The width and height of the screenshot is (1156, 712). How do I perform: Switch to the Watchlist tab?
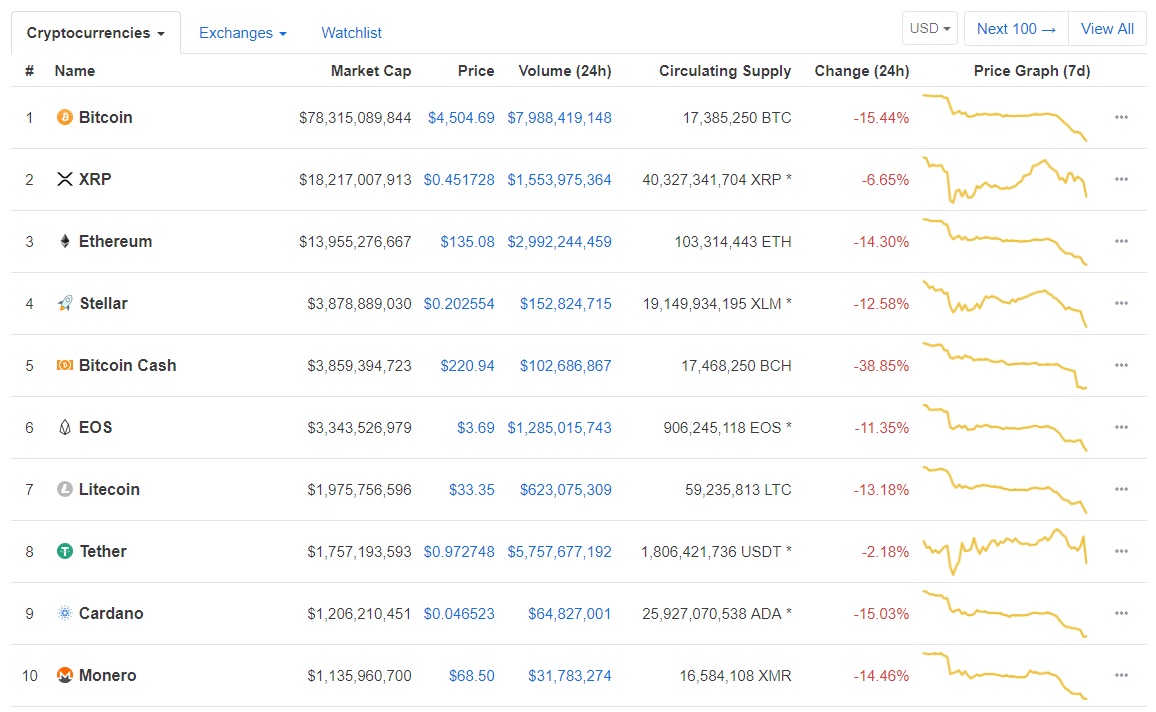tap(351, 33)
